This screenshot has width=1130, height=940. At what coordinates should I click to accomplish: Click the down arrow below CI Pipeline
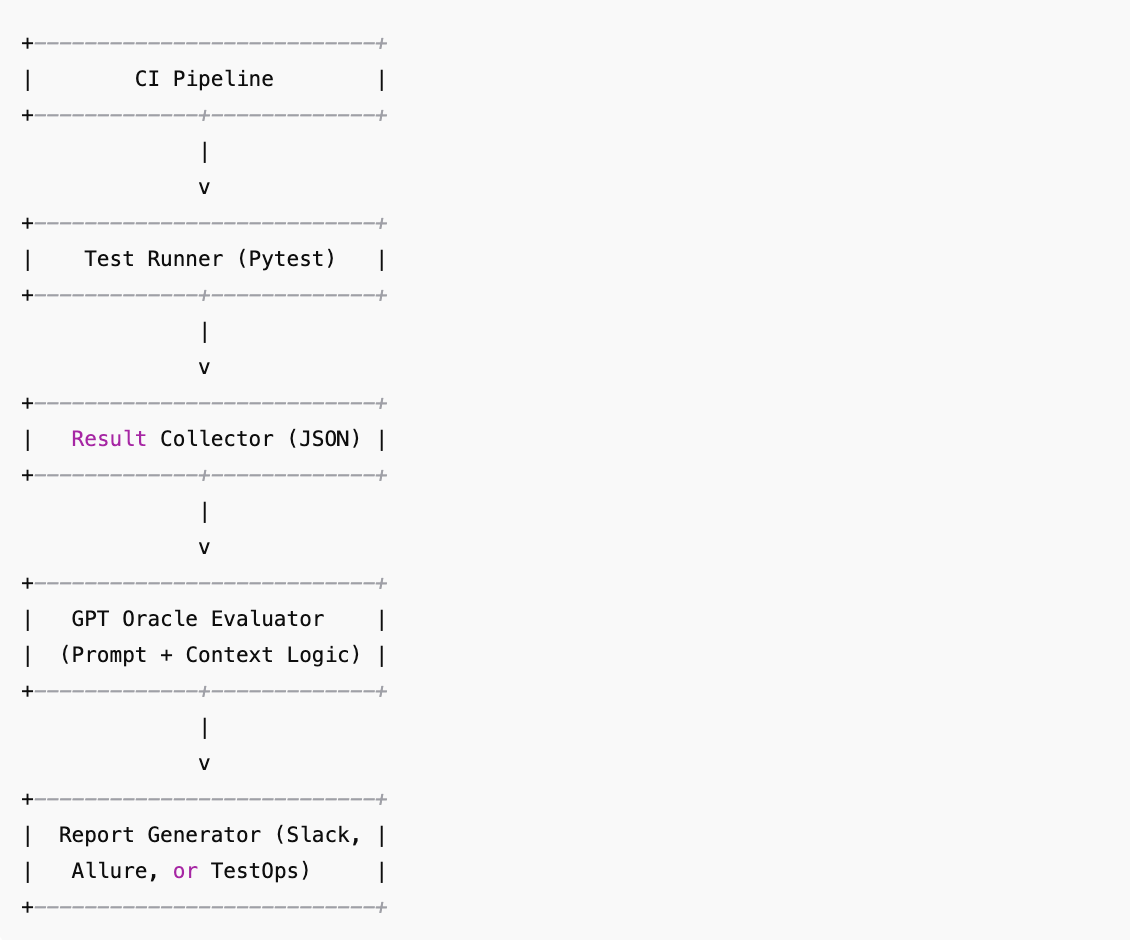(x=204, y=187)
